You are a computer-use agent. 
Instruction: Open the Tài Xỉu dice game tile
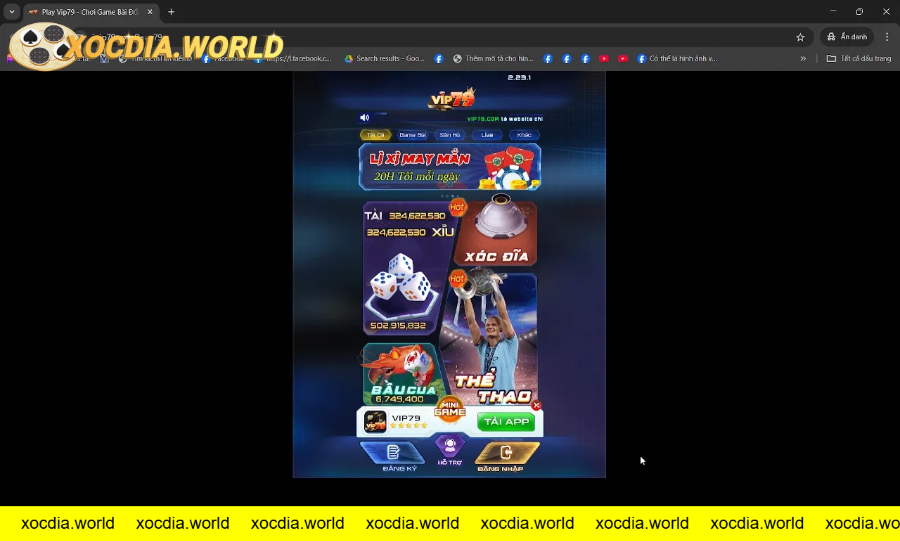click(404, 268)
